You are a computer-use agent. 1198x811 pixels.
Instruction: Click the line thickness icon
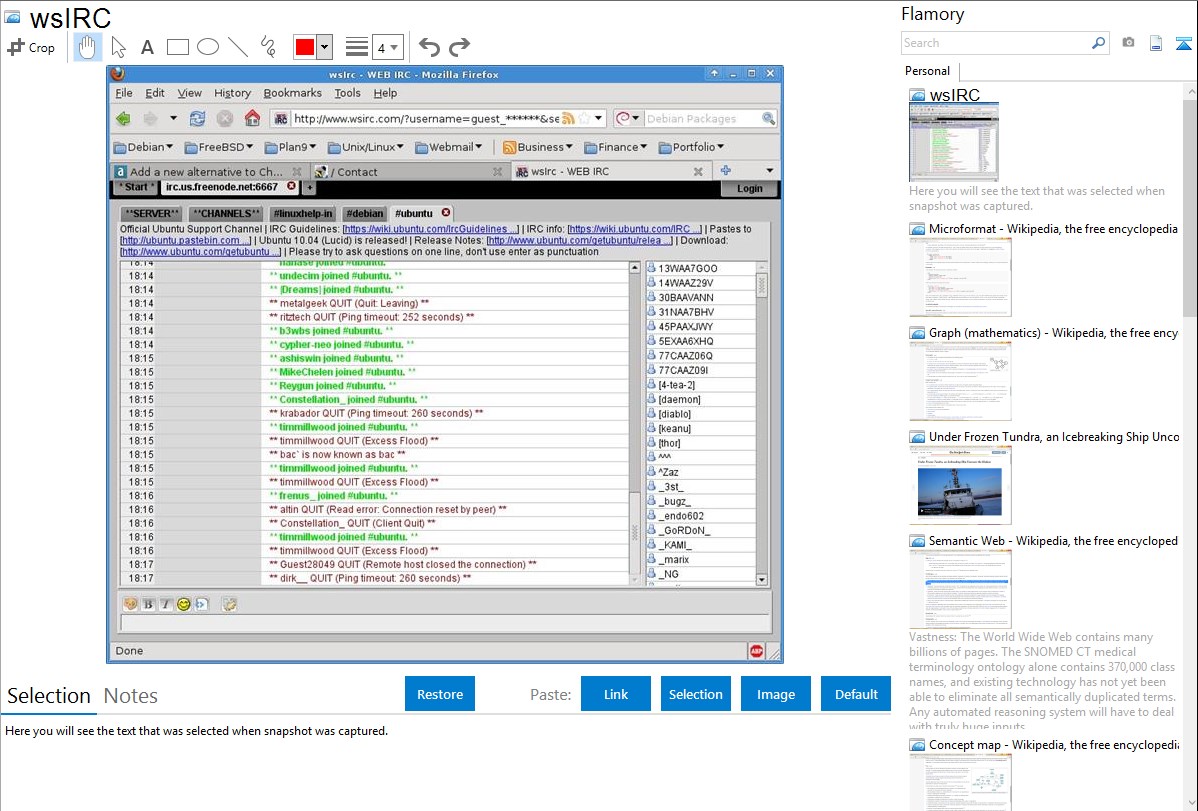(x=356, y=47)
